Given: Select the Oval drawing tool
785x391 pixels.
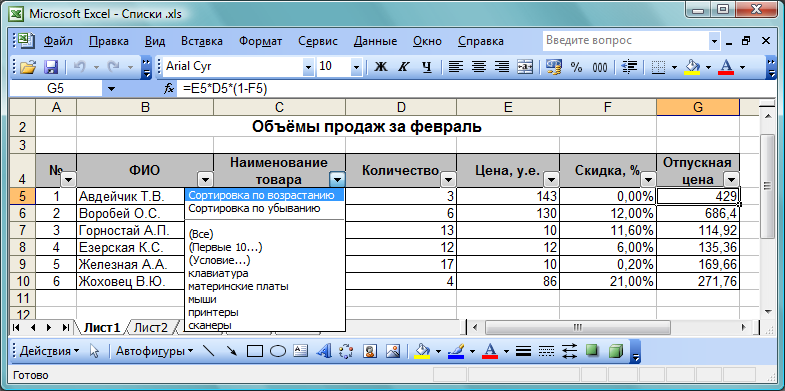Looking at the screenshot, I should (x=278, y=351).
